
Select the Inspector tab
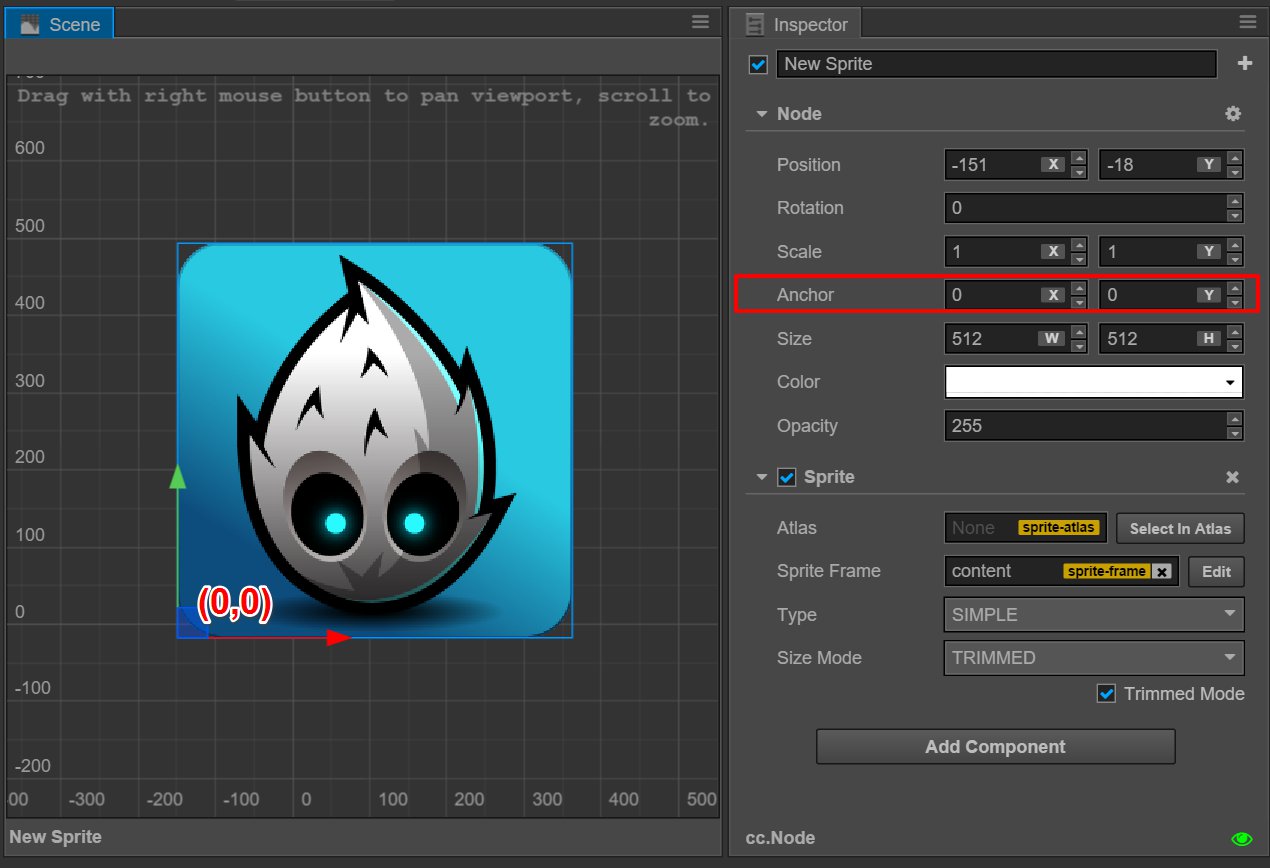(x=797, y=24)
